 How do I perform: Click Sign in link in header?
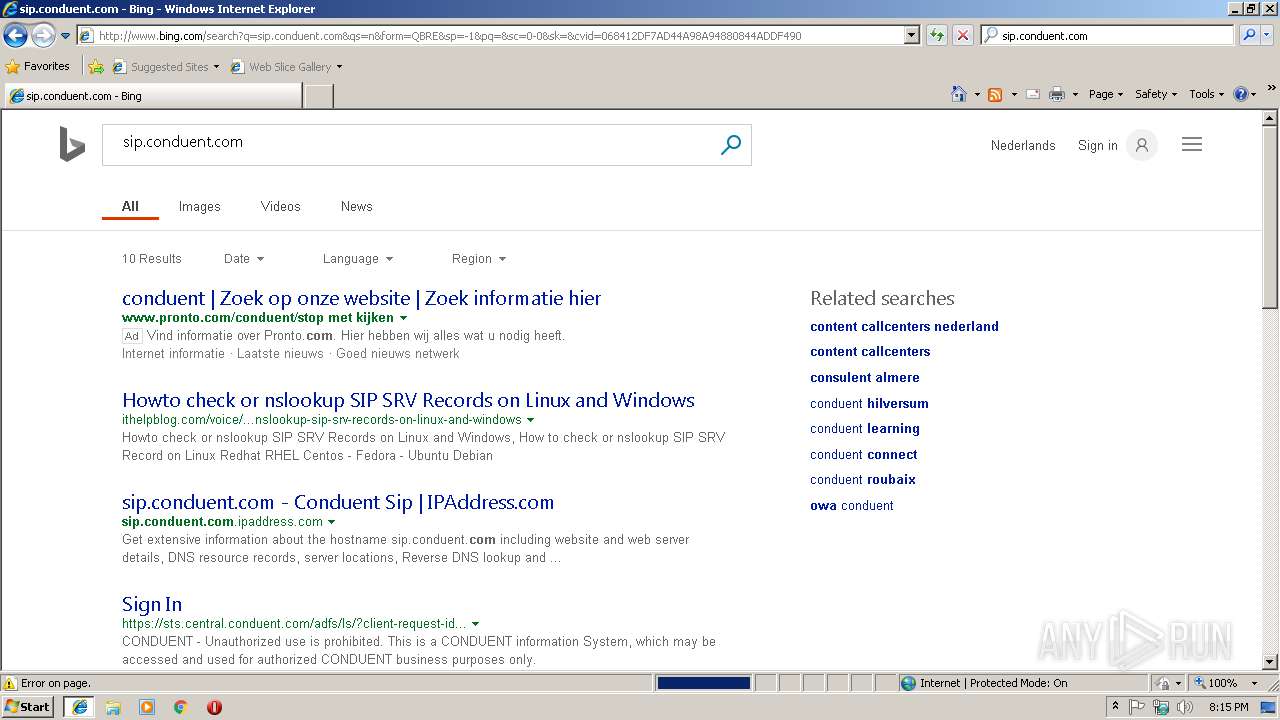[1097, 145]
